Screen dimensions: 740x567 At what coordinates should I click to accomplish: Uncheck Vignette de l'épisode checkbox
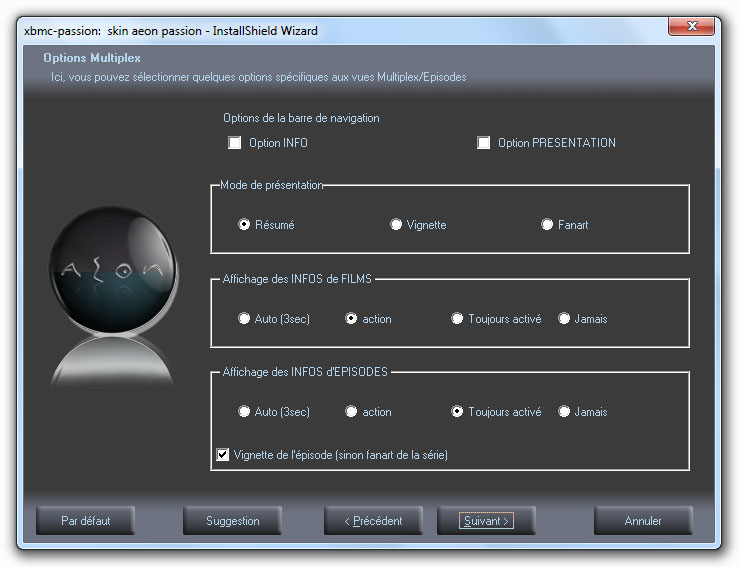click(x=222, y=455)
